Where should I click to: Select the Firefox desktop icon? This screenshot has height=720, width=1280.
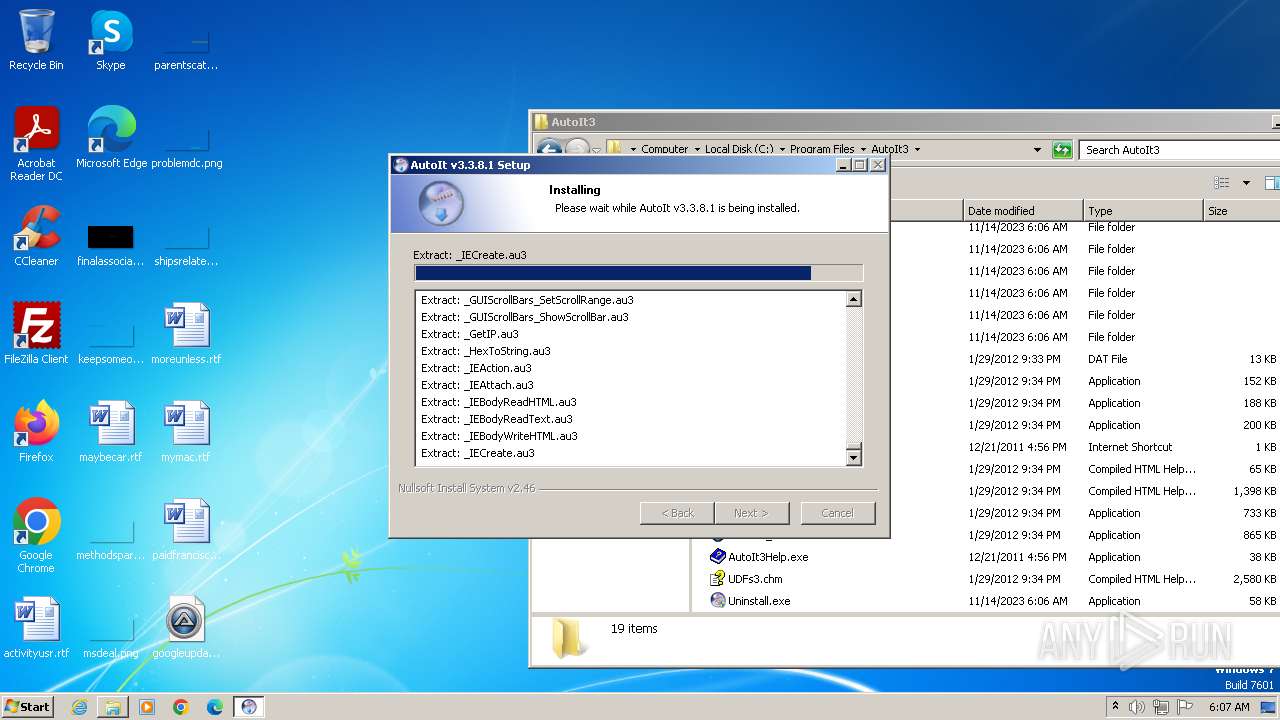tap(36, 432)
